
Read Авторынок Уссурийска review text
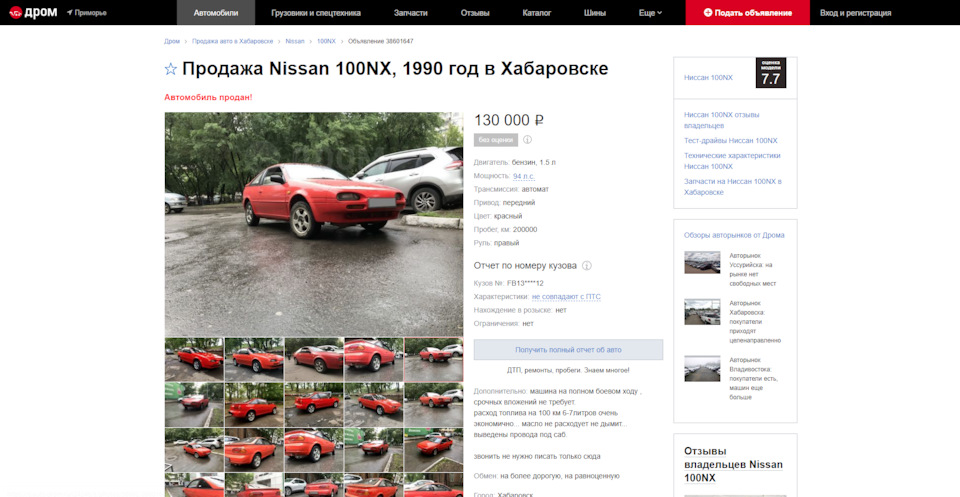tap(752, 270)
